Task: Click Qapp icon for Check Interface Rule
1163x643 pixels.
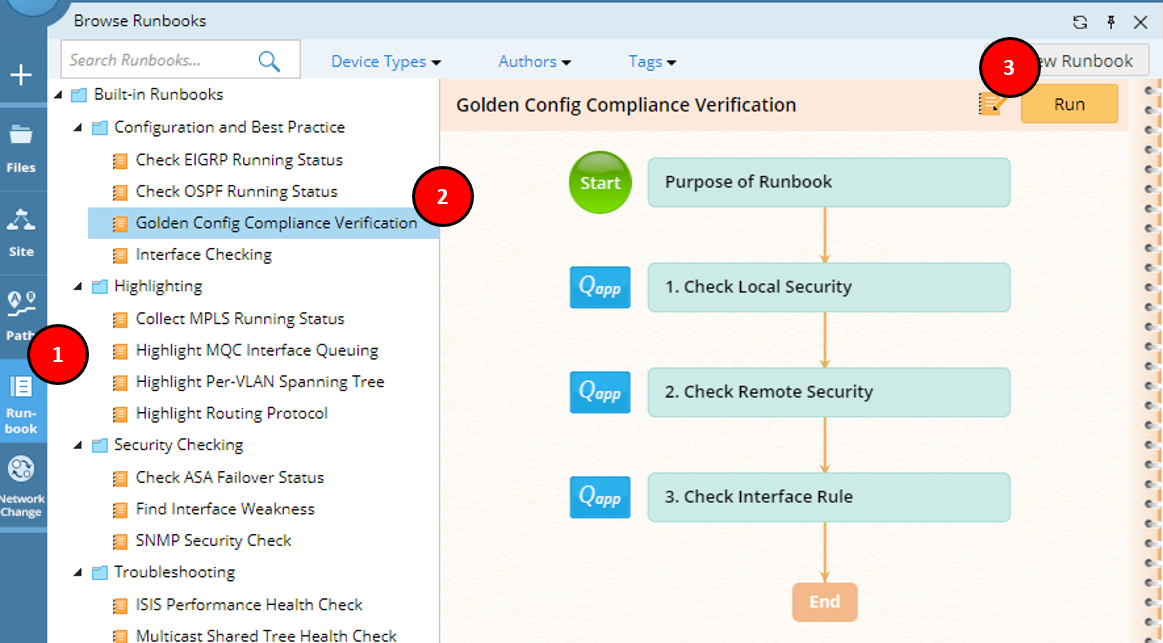Action: pos(600,497)
